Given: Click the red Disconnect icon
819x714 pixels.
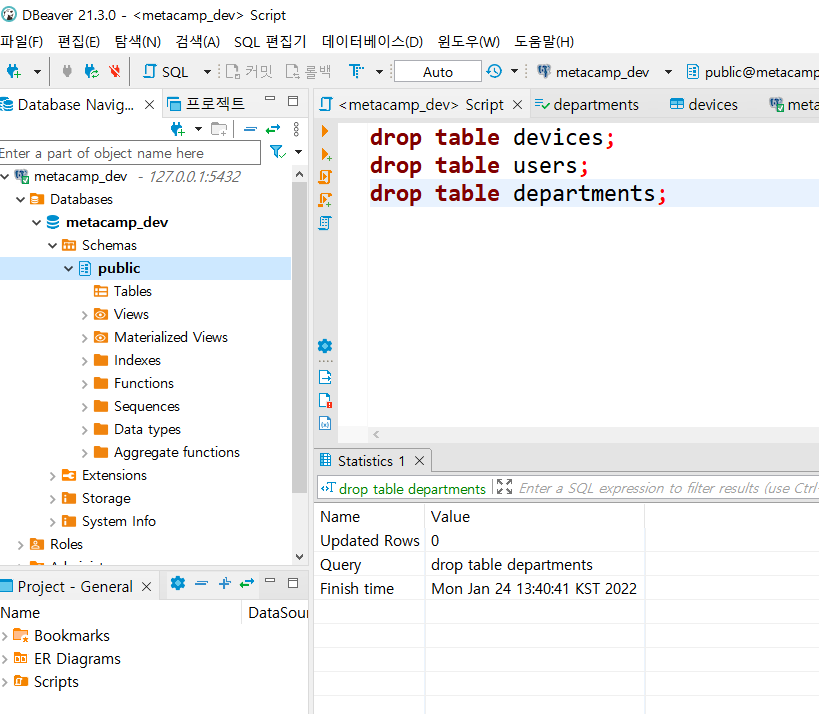Looking at the screenshot, I should pyautogui.click(x=115, y=71).
